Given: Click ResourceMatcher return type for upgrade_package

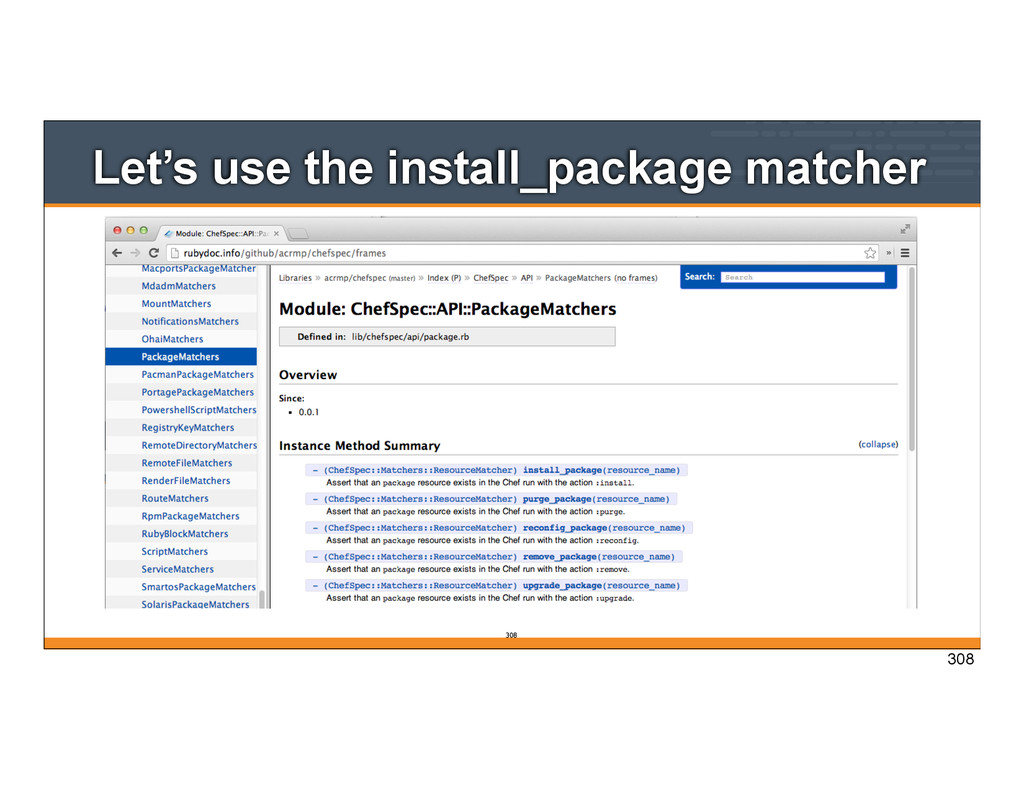Looking at the screenshot, I should tap(420, 585).
